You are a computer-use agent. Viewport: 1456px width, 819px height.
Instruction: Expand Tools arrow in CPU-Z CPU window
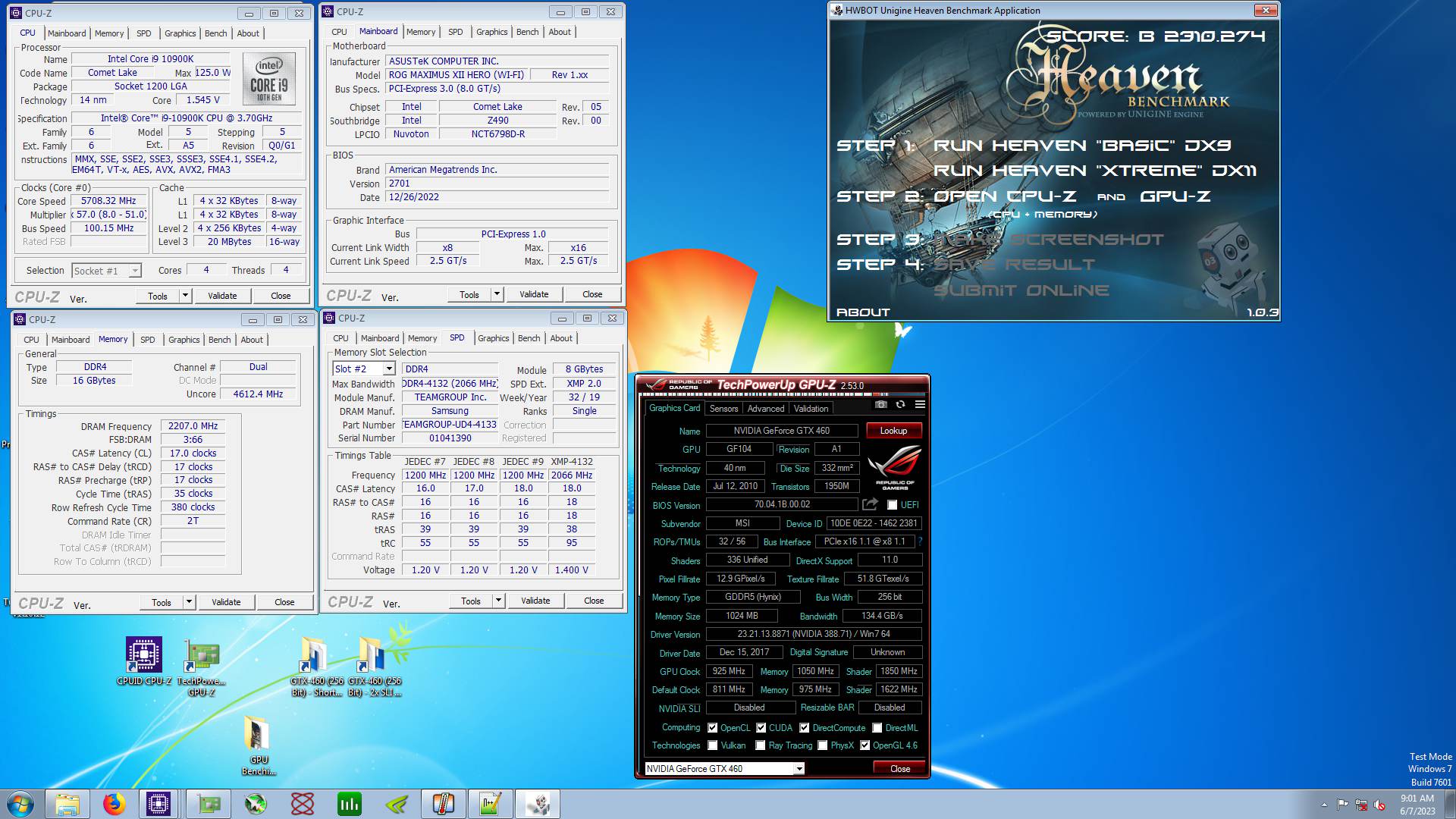pyautogui.click(x=185, y=296)
